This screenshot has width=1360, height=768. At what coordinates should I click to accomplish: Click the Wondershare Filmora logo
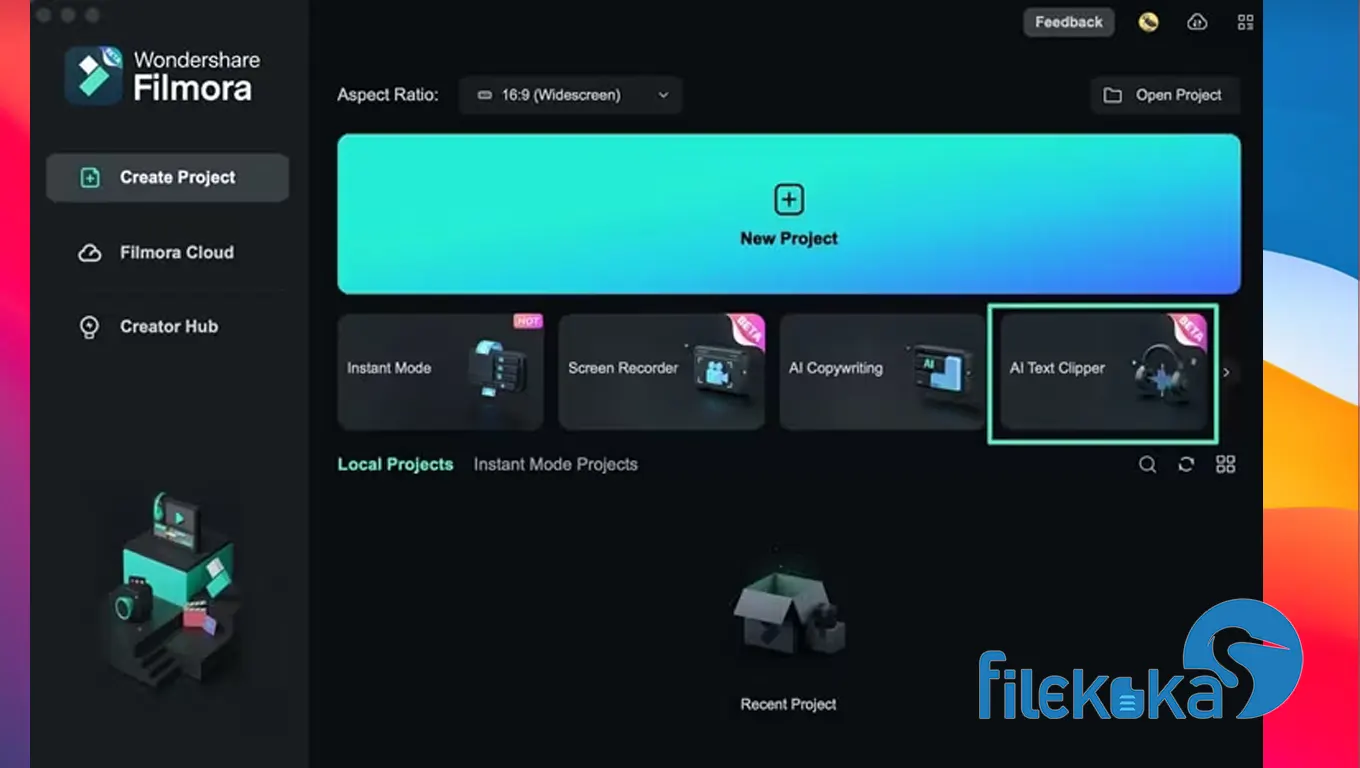pyautogui.click(x=163, y=75)
